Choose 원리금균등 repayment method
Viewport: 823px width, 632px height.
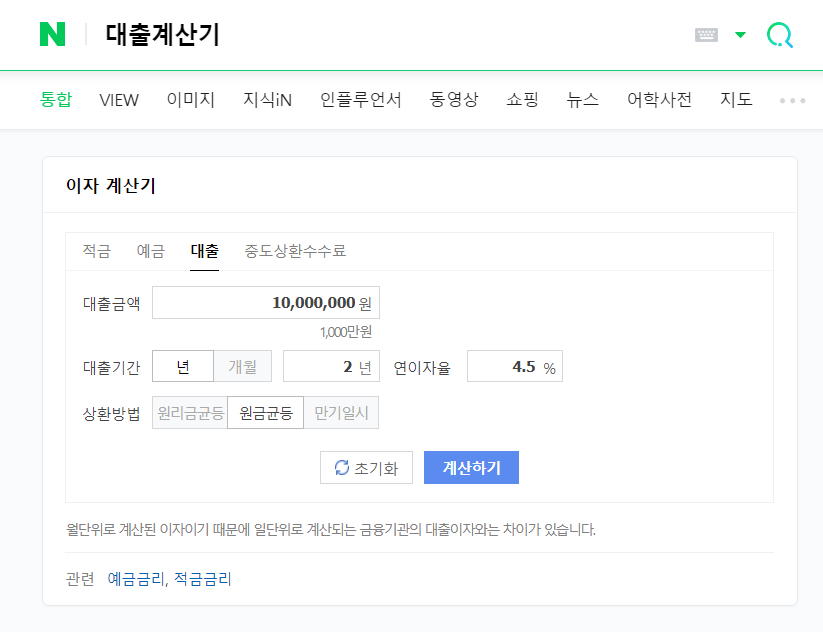point(190,413)
